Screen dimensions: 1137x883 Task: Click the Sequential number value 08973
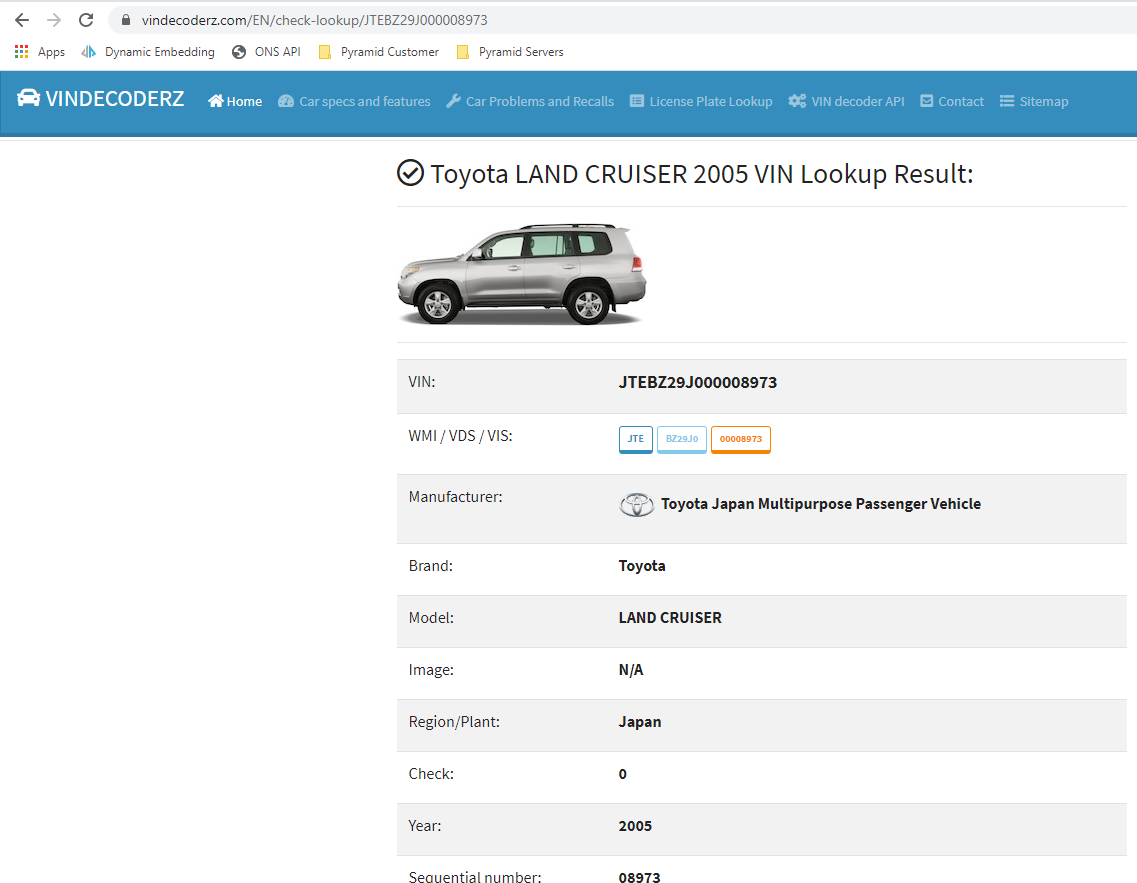tap(640, 876)
